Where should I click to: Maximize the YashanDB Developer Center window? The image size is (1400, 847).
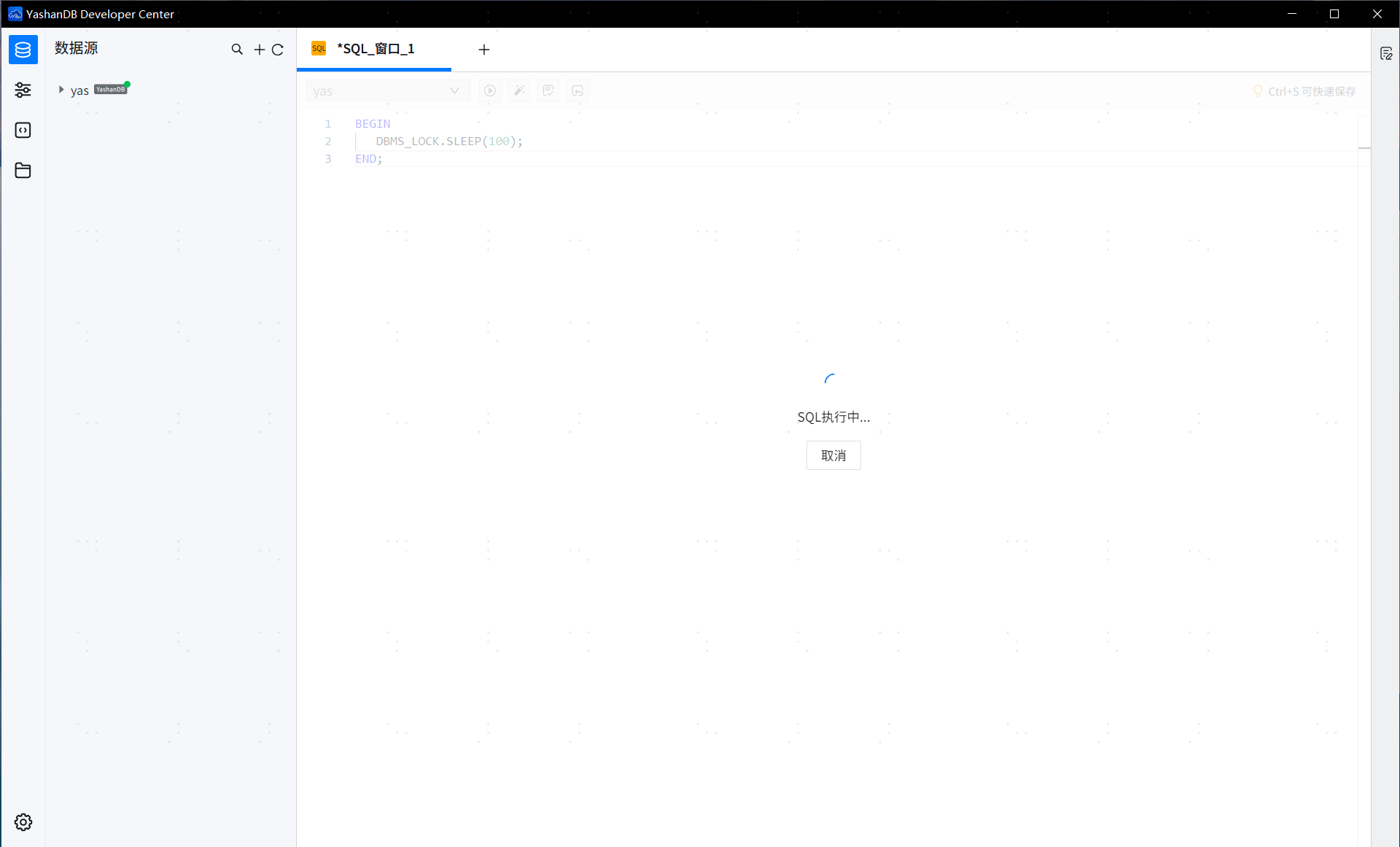click(x=1334, y=14)
